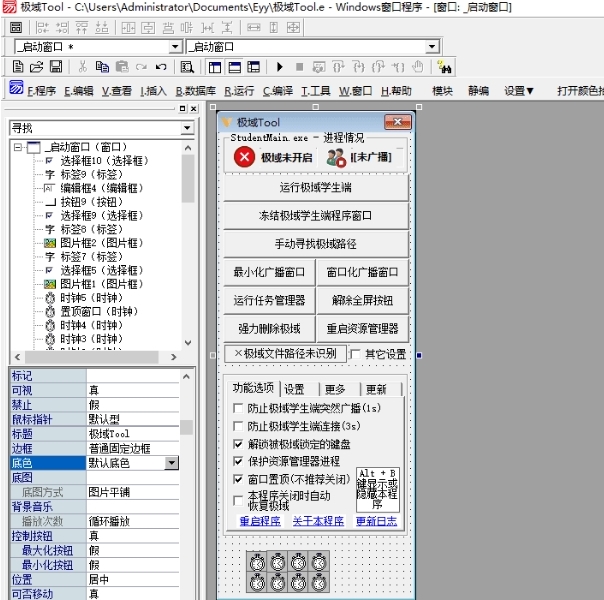The height and width of the screenshot is (600, 604).
Task: Click the align bottom edges icon
Action: tap(102, 28)
